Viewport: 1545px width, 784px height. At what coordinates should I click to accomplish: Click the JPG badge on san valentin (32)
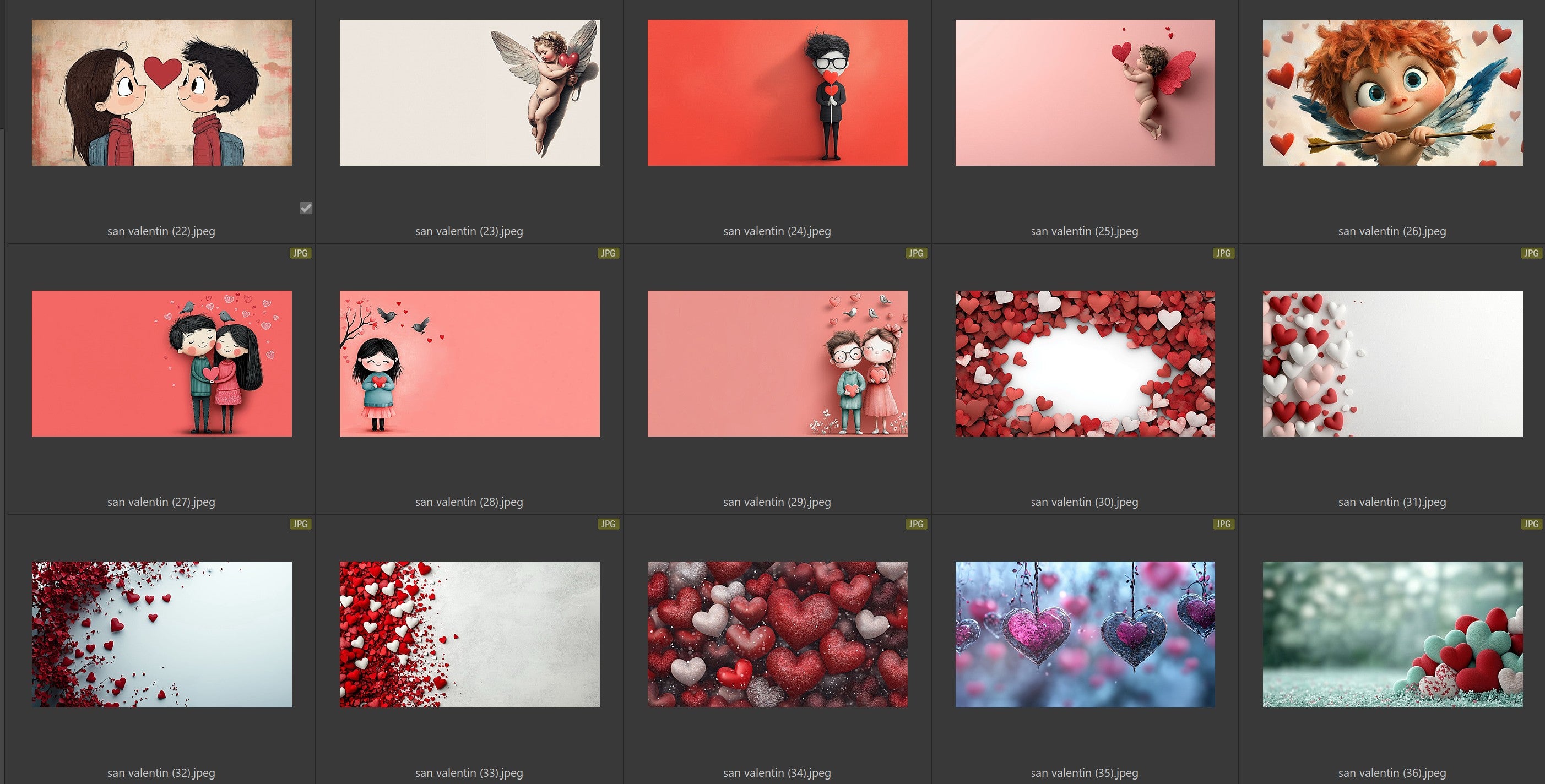click(x=300, y=524)
